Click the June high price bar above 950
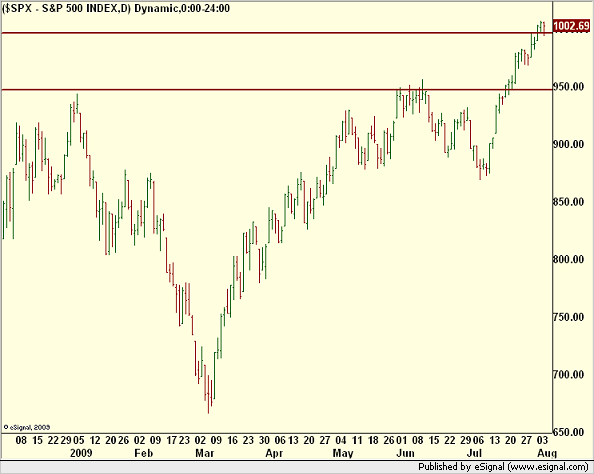This screenshot has height=474, width=594. (x=422, y=91)
